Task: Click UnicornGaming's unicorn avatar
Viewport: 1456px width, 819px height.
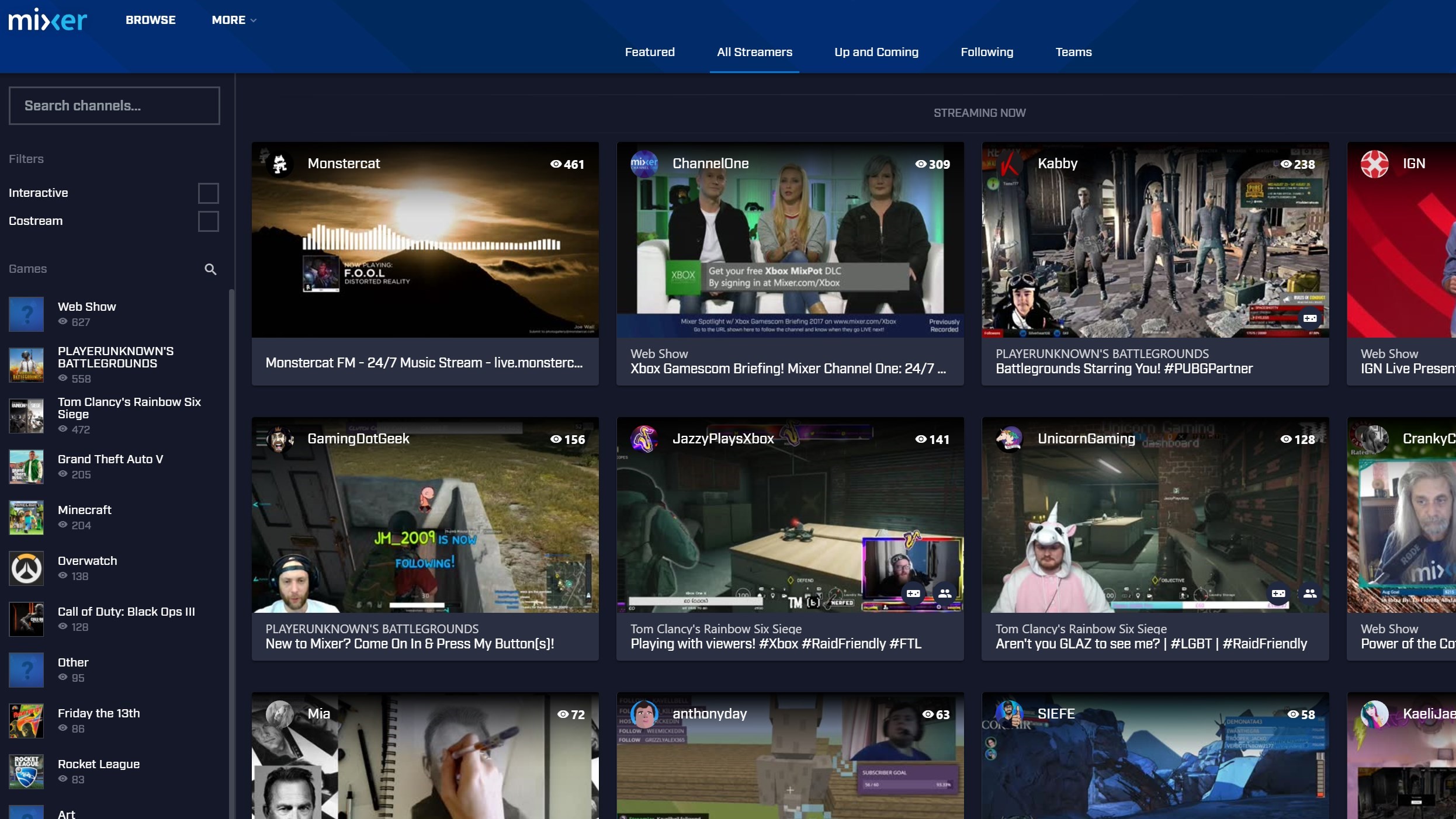Action: click(x=1010, y=439)
